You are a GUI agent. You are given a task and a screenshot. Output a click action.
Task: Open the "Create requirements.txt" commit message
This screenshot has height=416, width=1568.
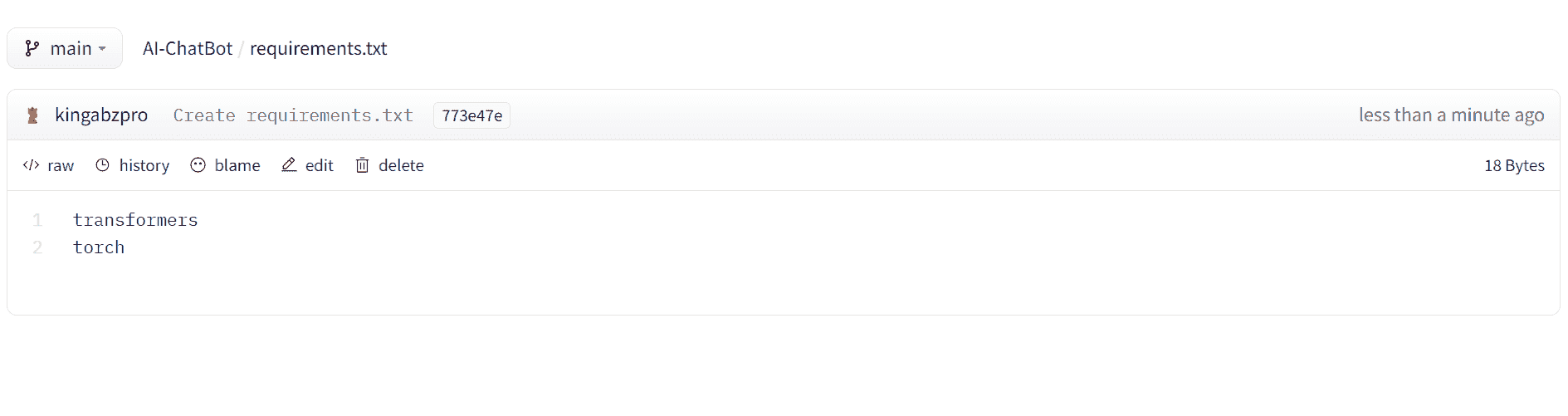coord(293,115)
